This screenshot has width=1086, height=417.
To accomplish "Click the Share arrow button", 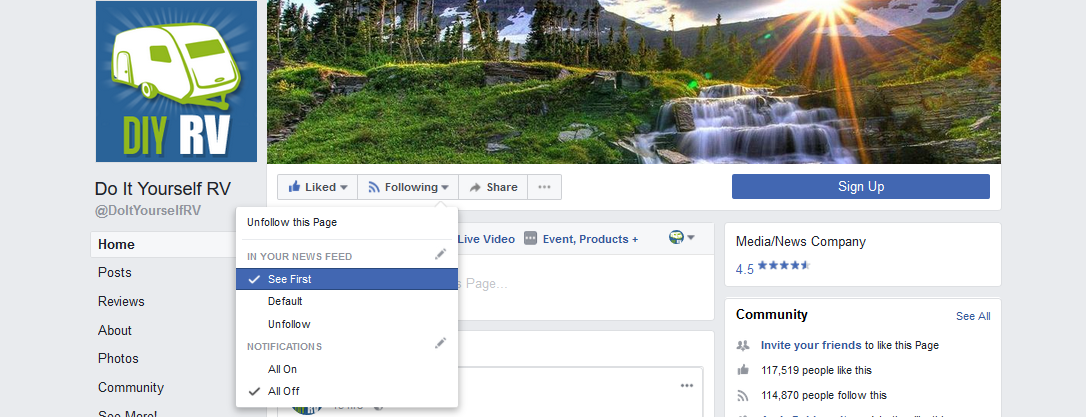I will click(x=493, y=187).
